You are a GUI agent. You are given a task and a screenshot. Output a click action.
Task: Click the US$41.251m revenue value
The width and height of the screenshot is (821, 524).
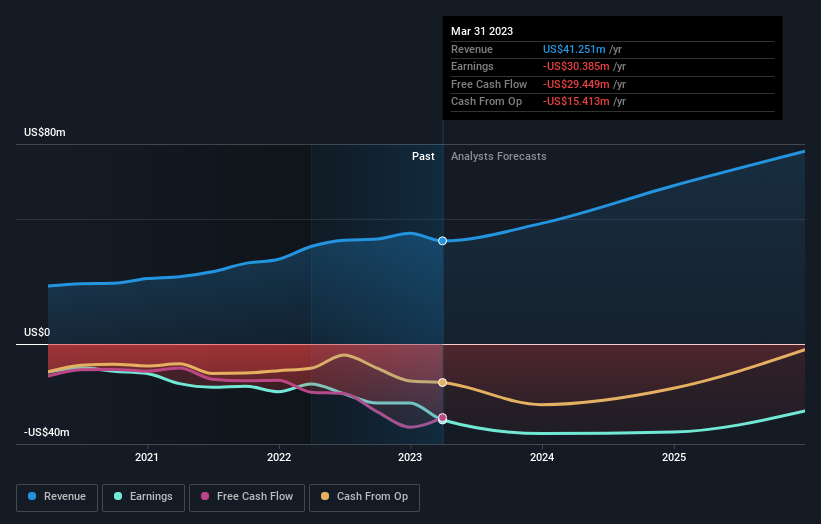click(x=574, y=49)
